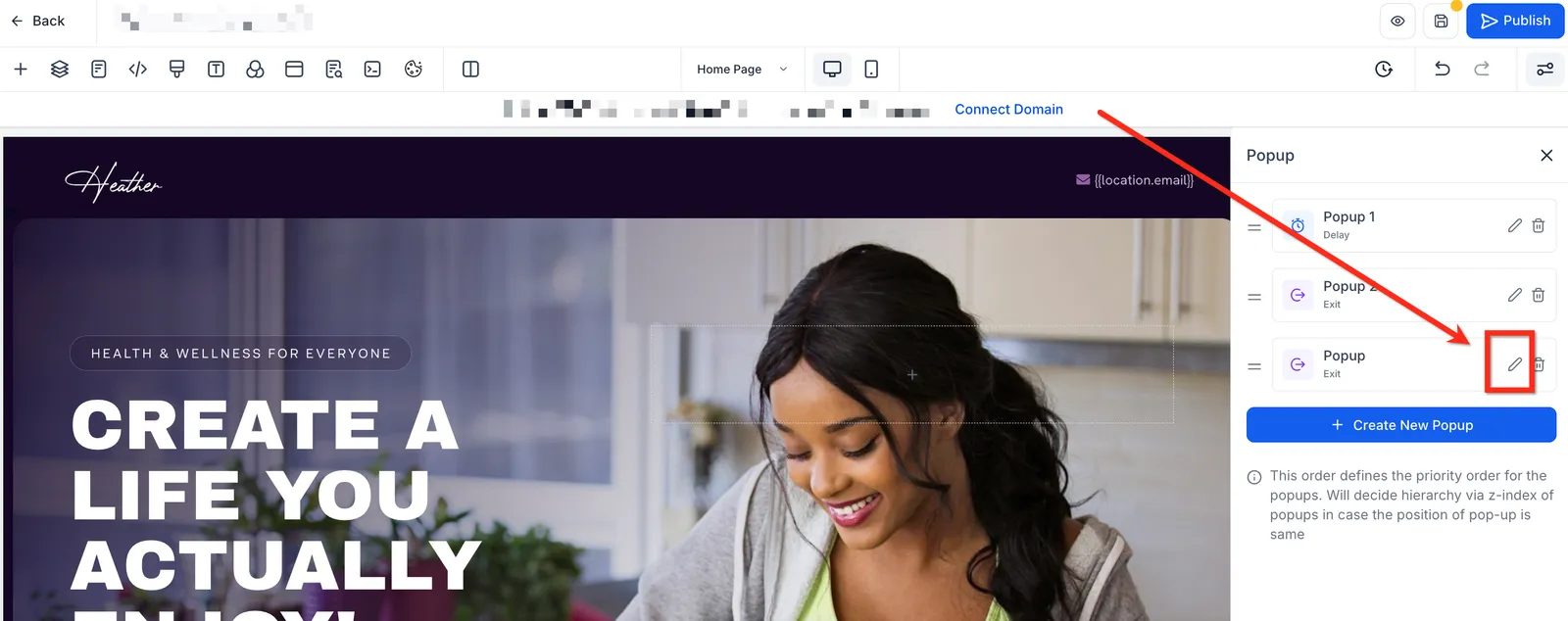Open the Home Page dropdown

pos(742,70)
